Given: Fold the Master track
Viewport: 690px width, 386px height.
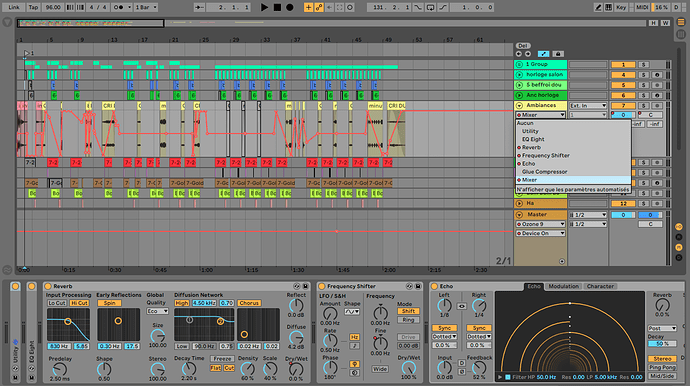Looking at the screenshot, I should point(519,215).
